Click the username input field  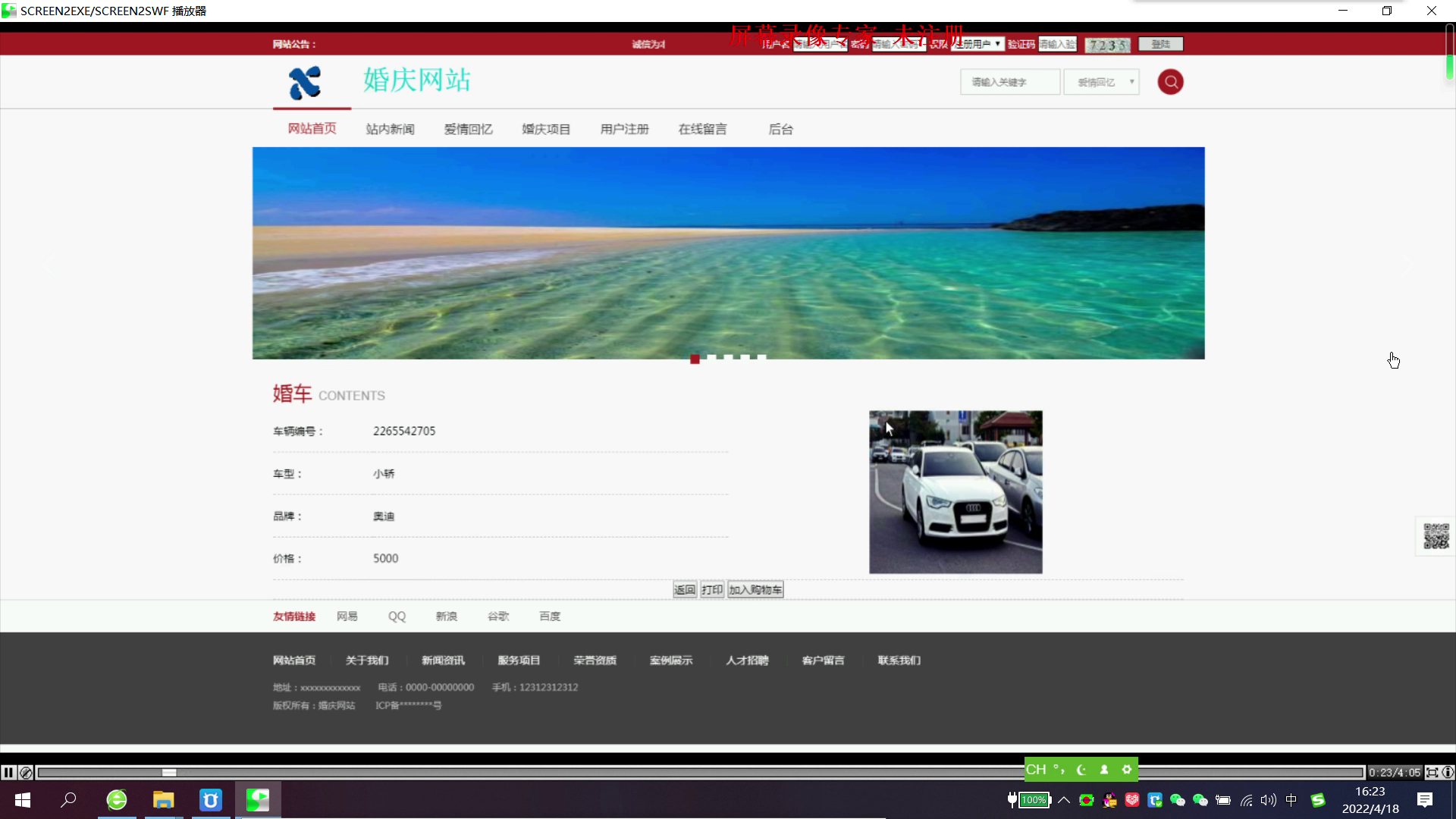coord(820,44)
